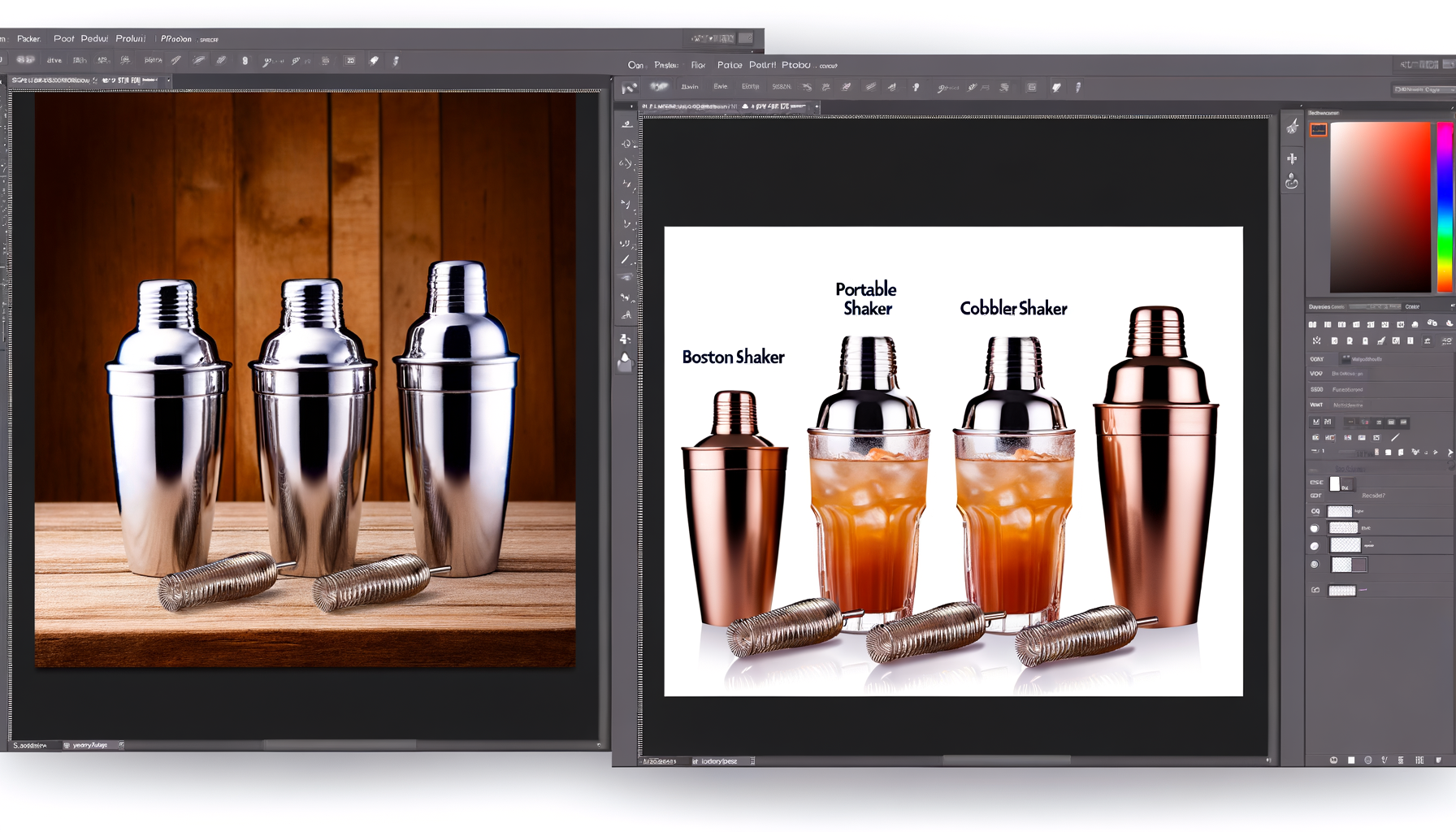Open the dropdown arrow on the right window's document tab
This screenshot has height=832, width=1456.
coord(817,106)
